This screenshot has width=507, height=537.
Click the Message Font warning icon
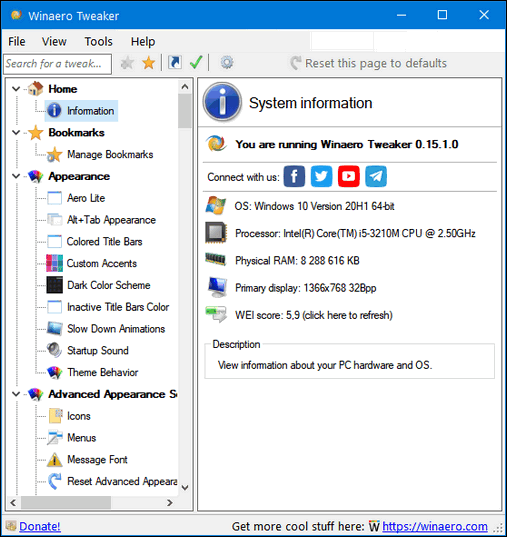54,460
